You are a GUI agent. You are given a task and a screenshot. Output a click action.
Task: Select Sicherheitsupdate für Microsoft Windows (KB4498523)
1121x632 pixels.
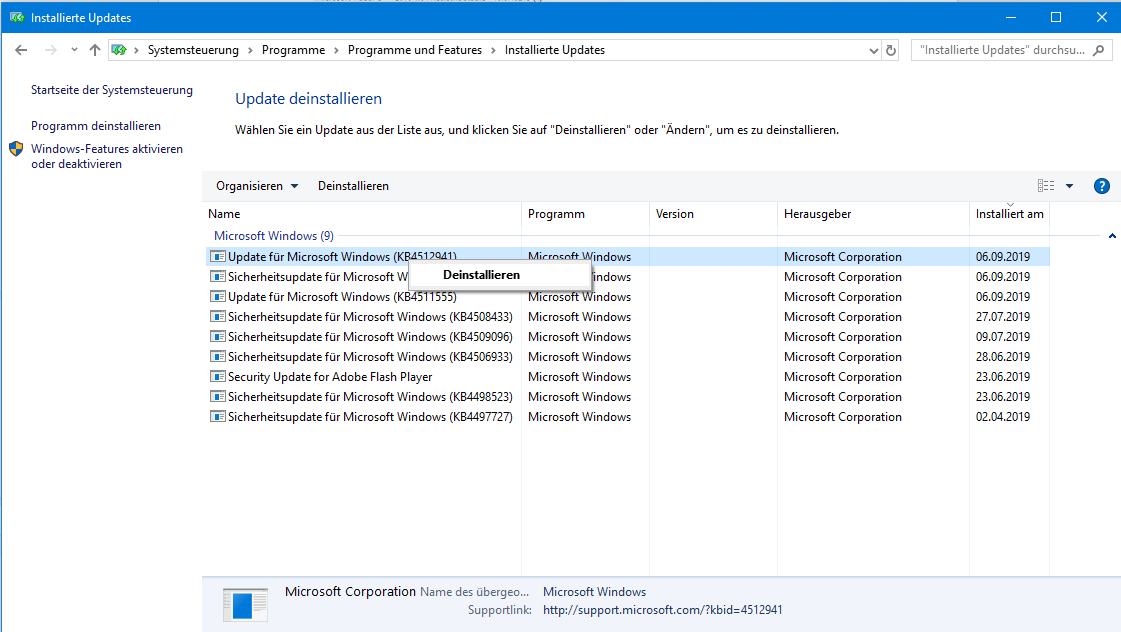point(370,397)
